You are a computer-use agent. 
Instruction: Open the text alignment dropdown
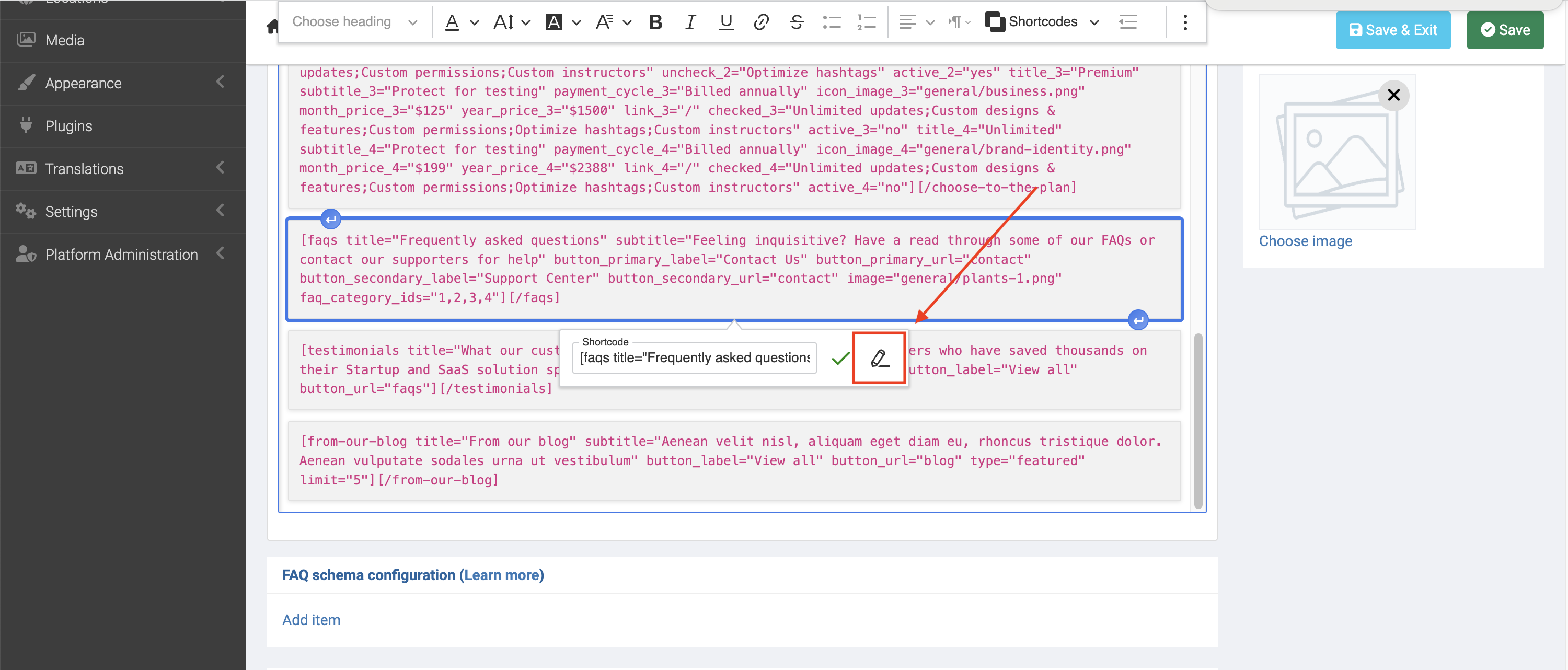pos(916,22)
